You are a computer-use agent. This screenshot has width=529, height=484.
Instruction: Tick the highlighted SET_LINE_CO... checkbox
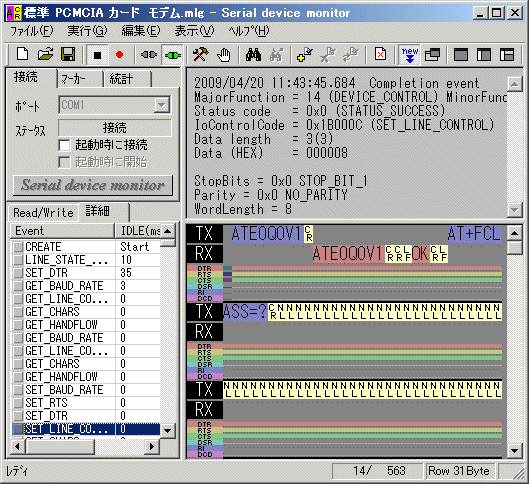[18, 429]
